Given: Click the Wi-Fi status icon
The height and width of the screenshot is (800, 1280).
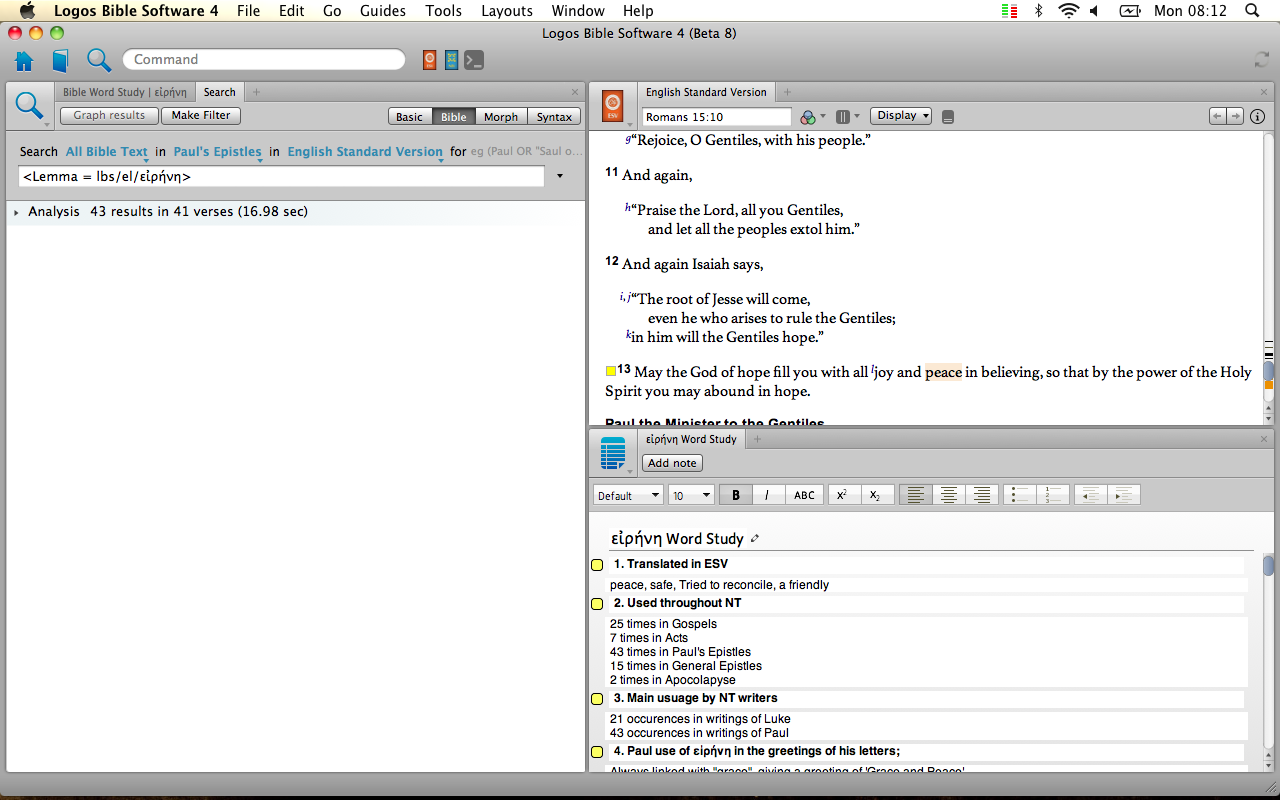Looking at the screenshot, I should point(1069,11).
